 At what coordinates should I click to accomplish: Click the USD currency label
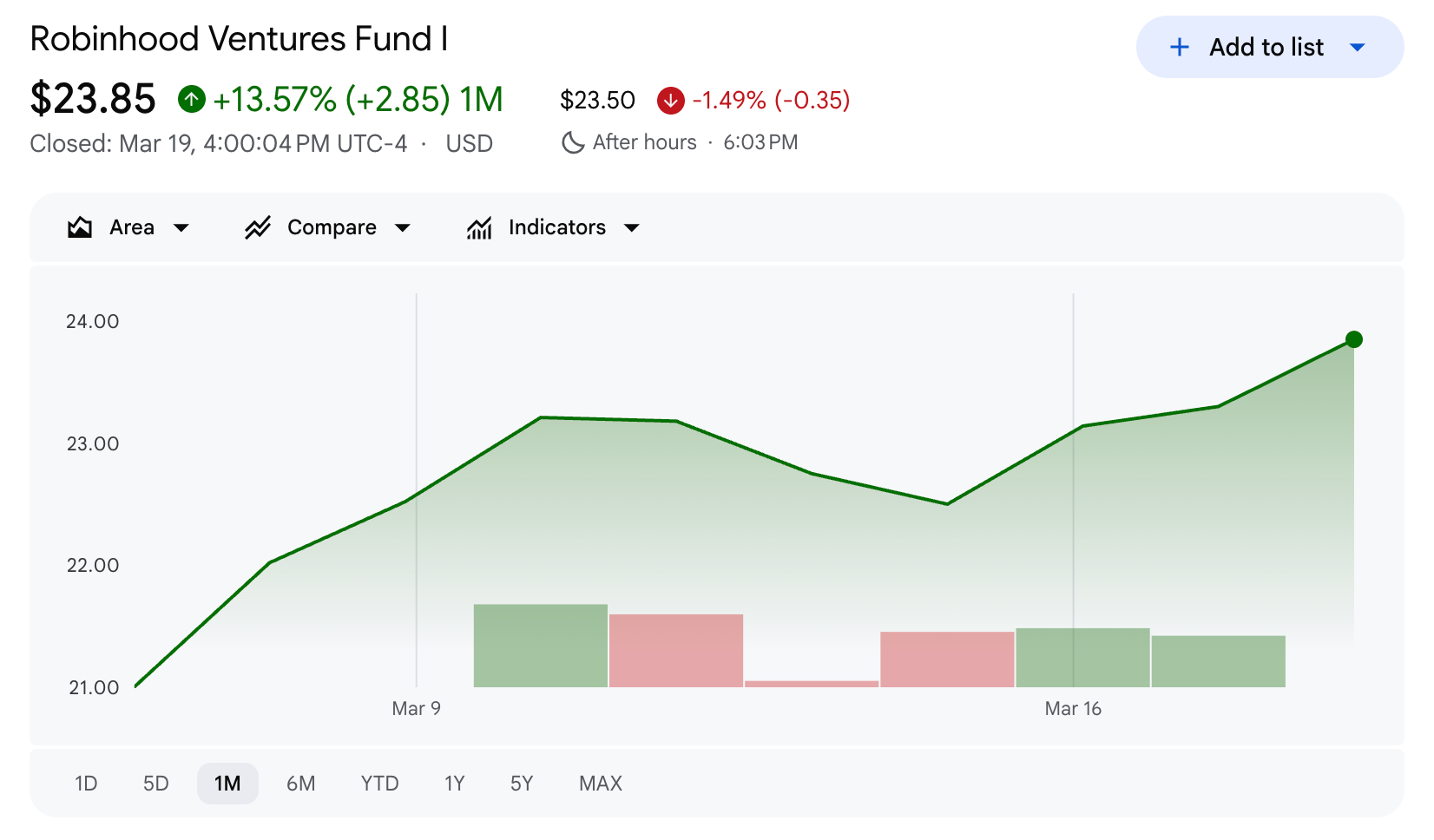(x=470, y=144)
